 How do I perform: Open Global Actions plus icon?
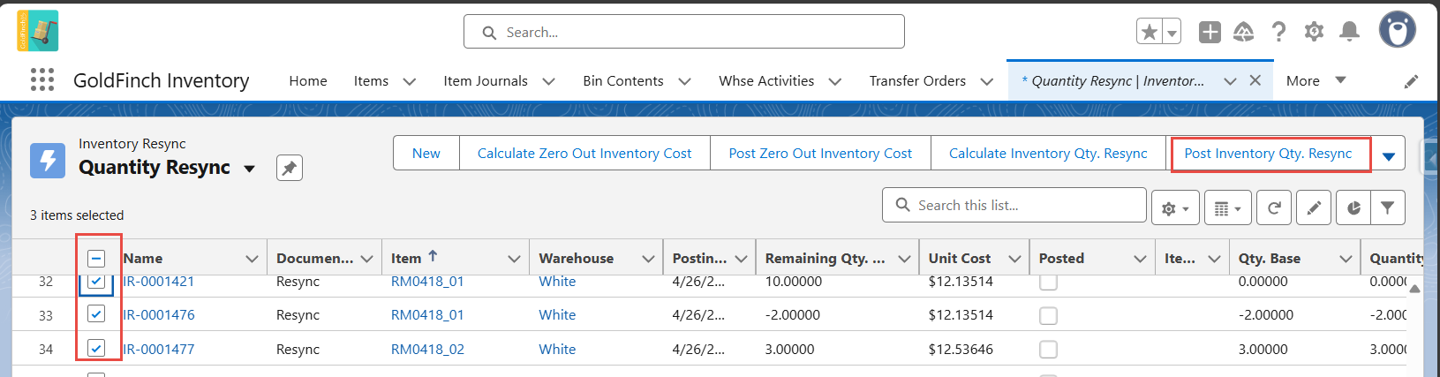[1210, 32]
